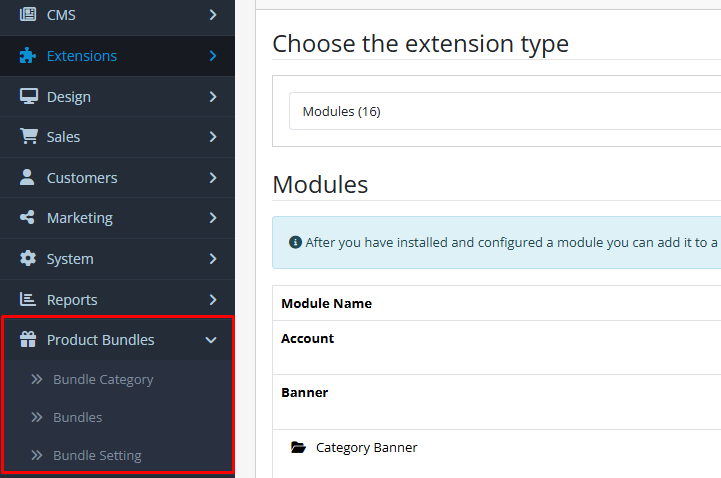The image size is (721, 478).
Task: Click the Customers person icon
Action: tap(28, 178)
